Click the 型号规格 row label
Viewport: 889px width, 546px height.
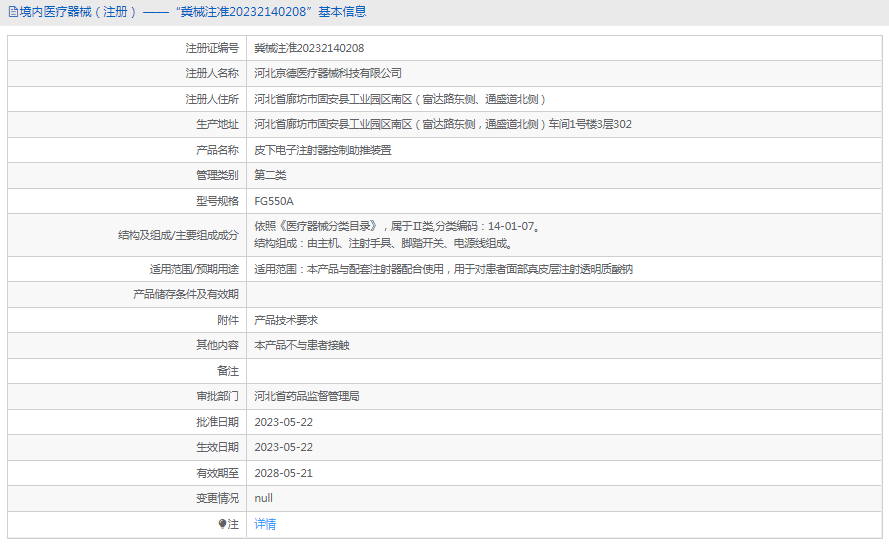coord(218,201)
